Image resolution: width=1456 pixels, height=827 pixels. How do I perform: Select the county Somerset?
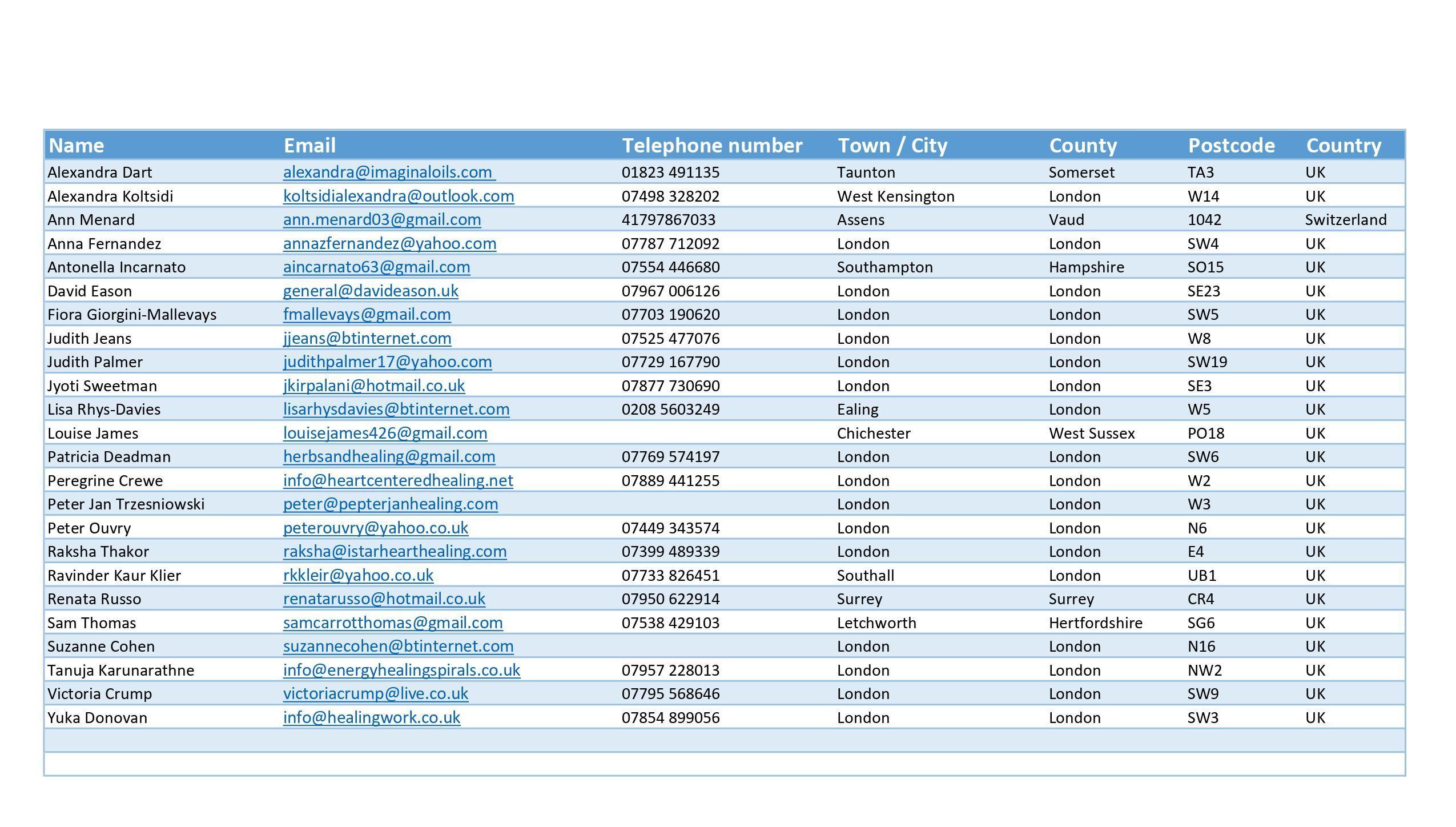click(1081, 172)
